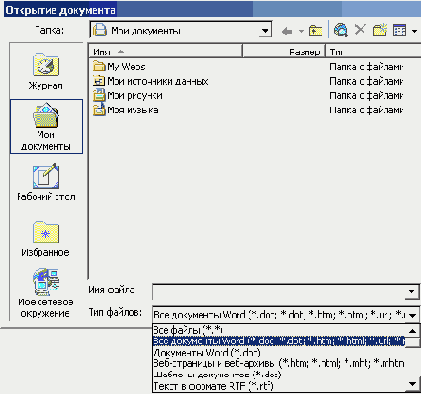Expand the Имя файла combo box arrow
This screenshot has width=421, height=394.
(412, 292)
